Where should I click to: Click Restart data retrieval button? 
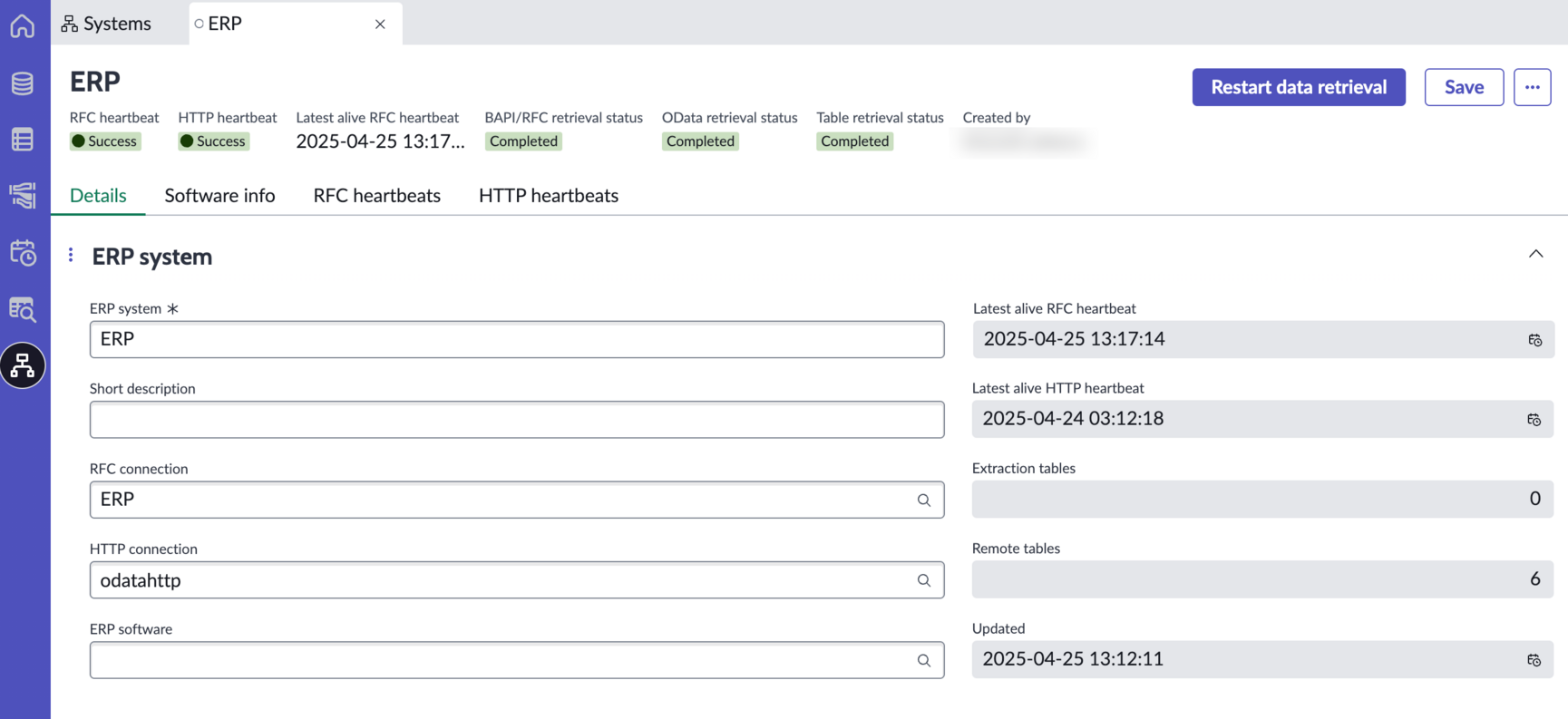point(1299,87)
